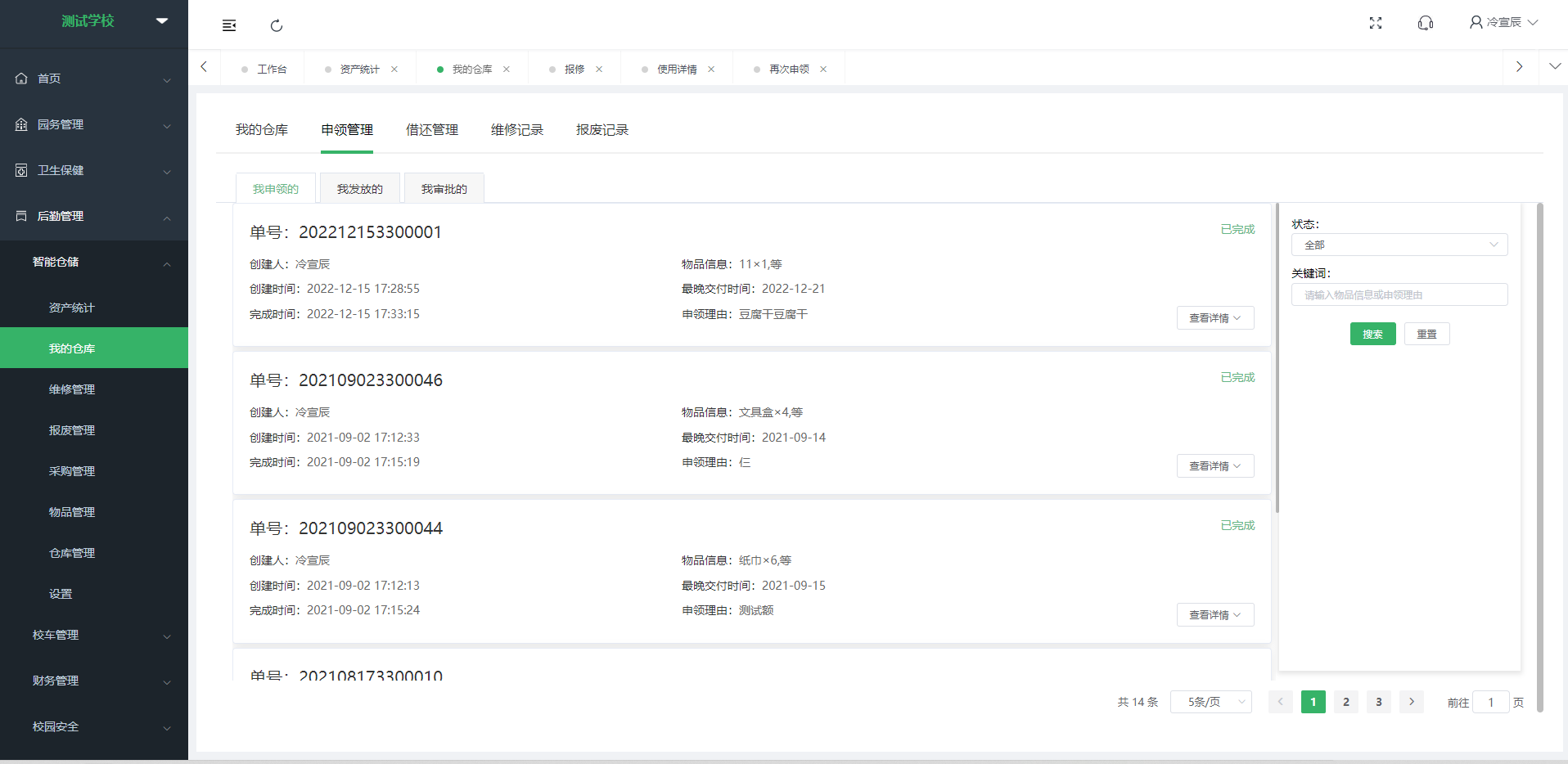The width and height of the screenshot is (1568, 764).
Task: Open the 5条/页 page size dropdown
Action: pos(1210,702)
